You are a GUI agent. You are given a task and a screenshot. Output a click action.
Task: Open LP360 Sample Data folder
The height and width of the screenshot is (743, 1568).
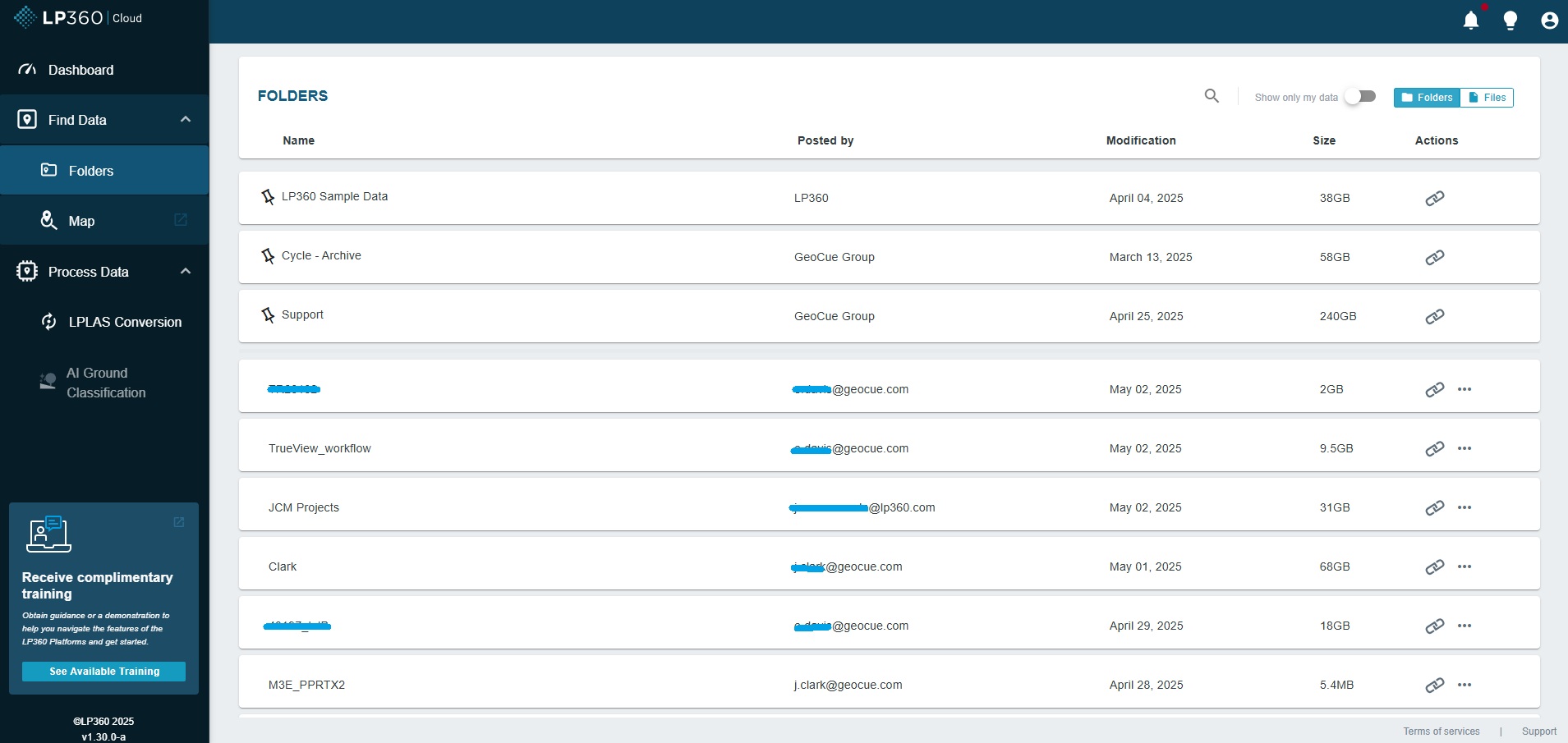point(334,196)
